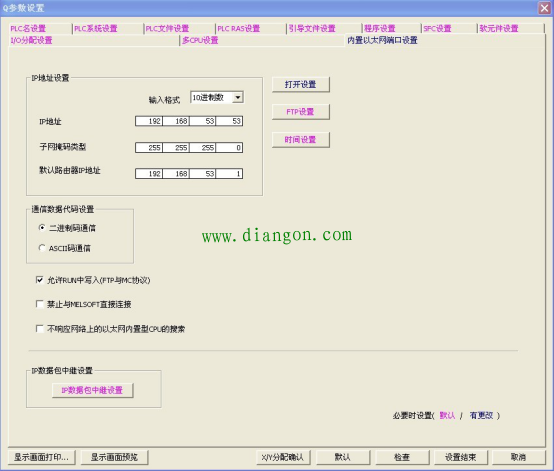This screenshot has height=471, width=554.
Task: Click the last 子网掩码 field with 0
Action: (229, 148)
